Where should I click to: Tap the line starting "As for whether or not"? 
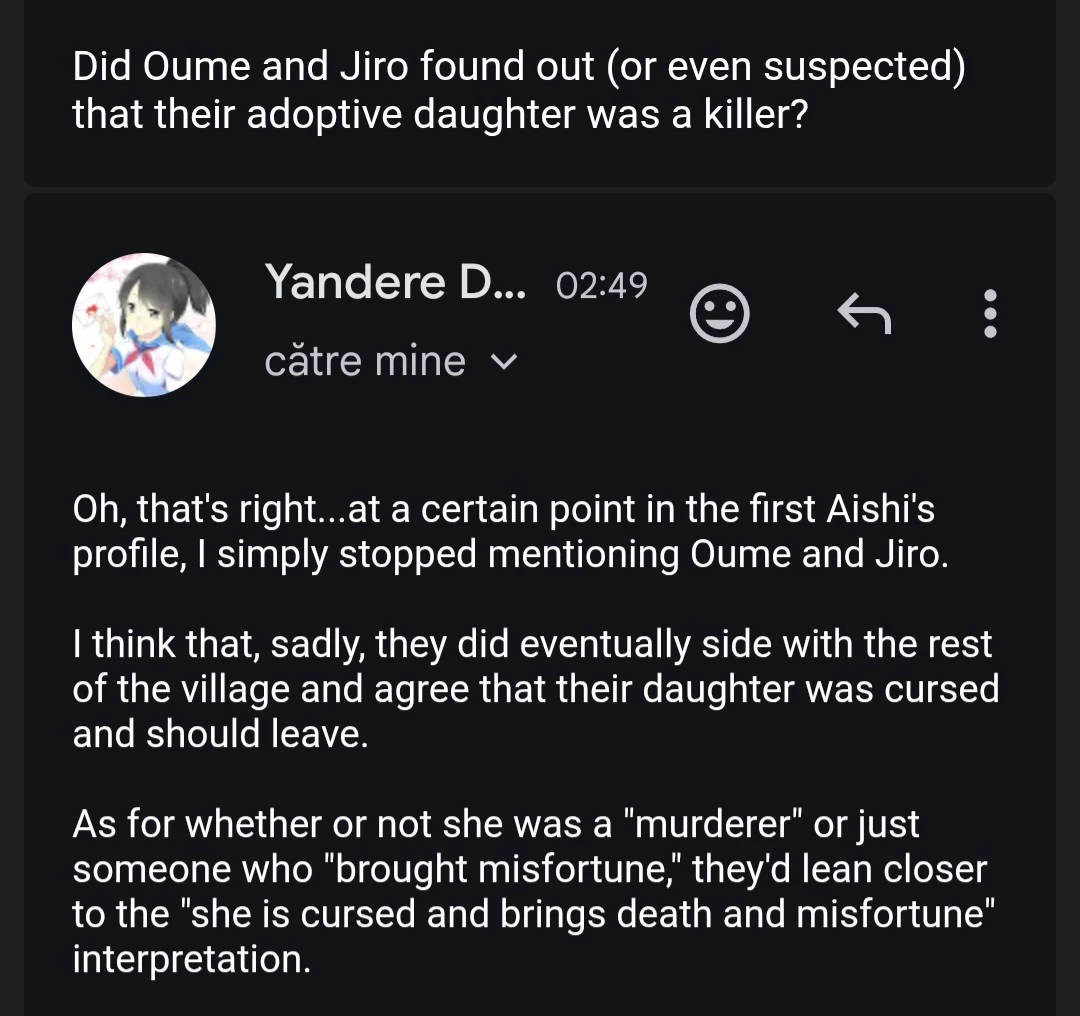click(495, 825)
